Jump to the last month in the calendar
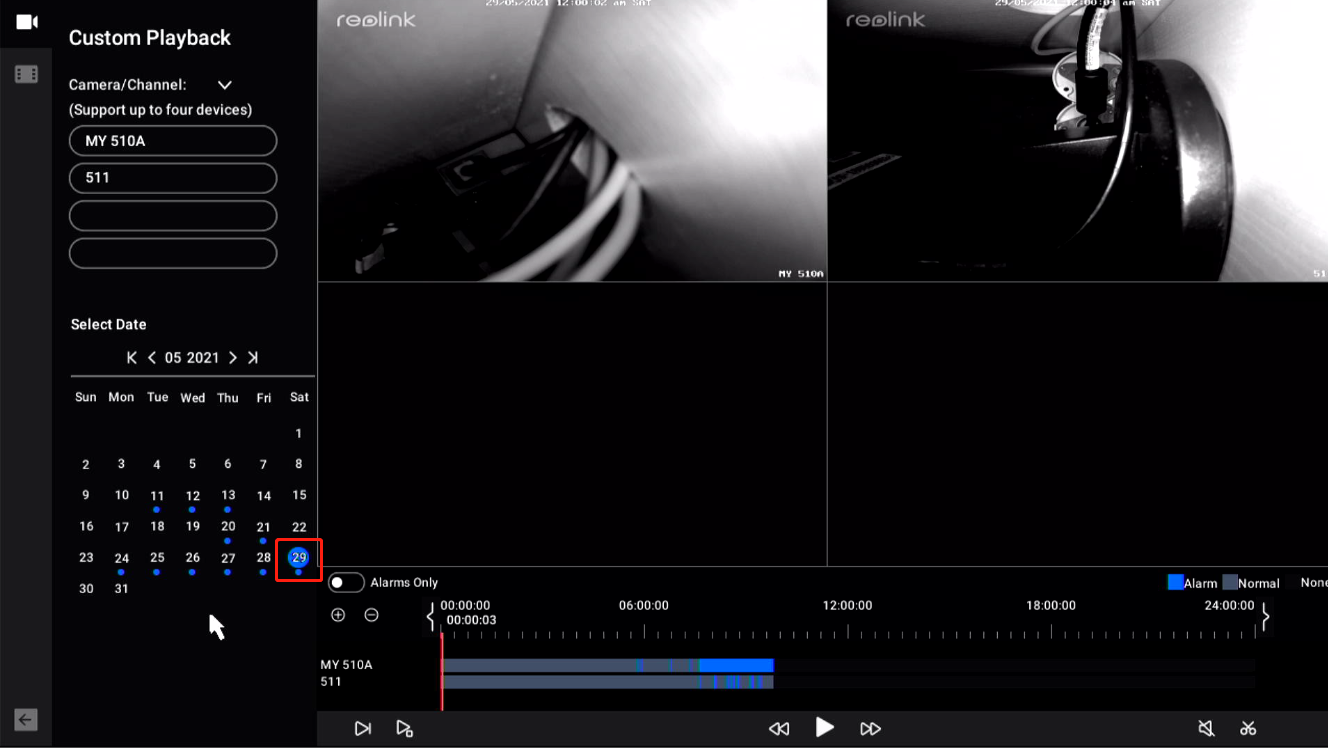The height and width of the screenshot is (748, 1328). click(x=253, y=357)
